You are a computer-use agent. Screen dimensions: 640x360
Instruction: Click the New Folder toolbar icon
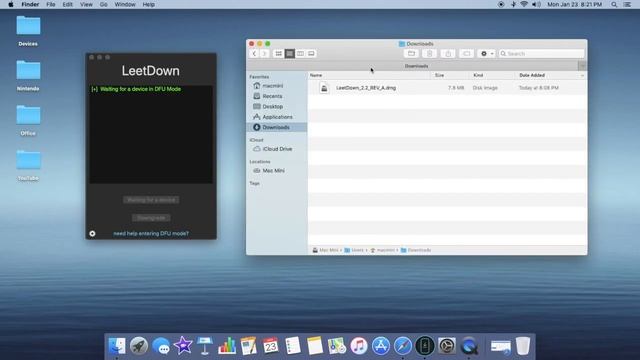pos(411,53)
